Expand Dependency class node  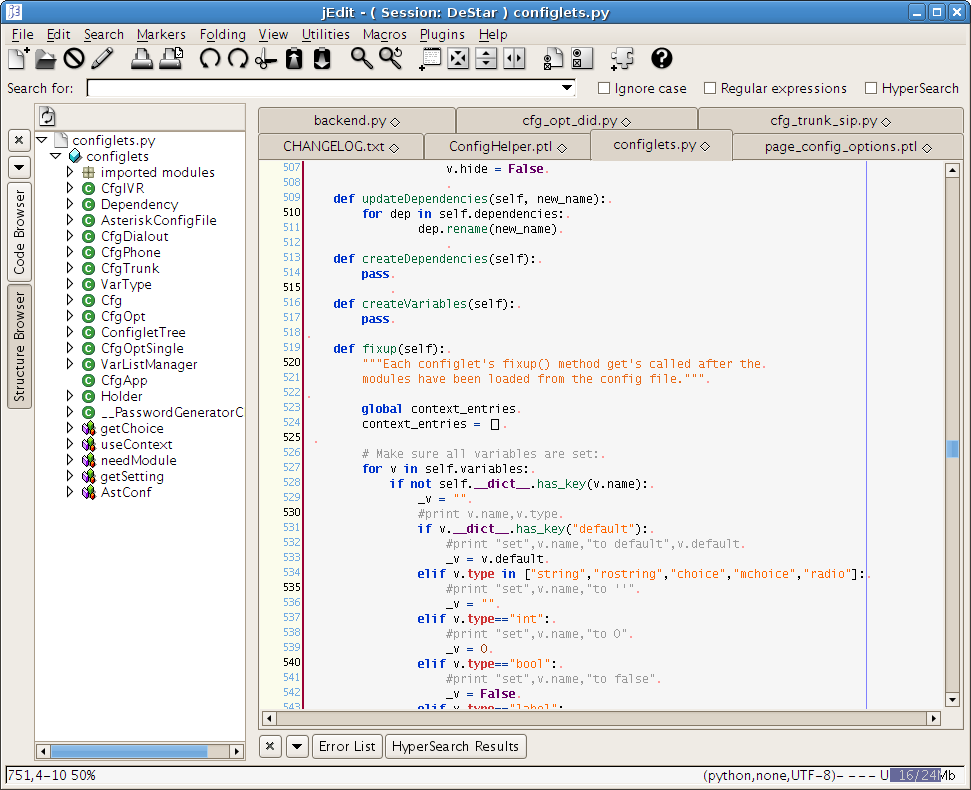click(70, 204)
